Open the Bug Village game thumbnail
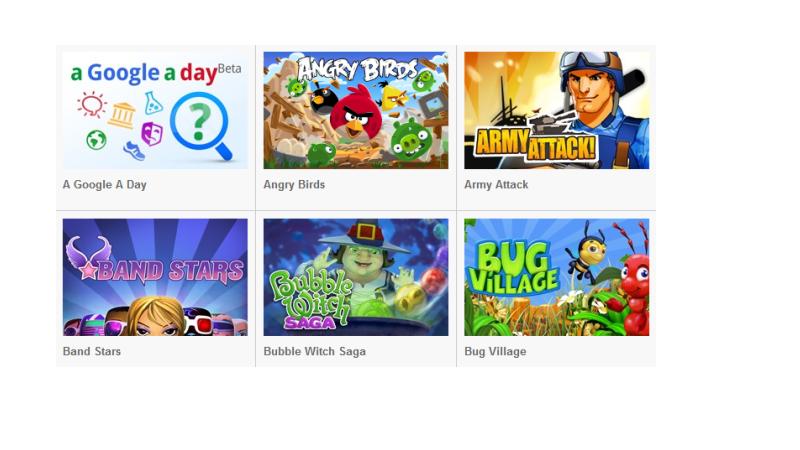This screenshot has width=800, height=450. coord(557,277)
